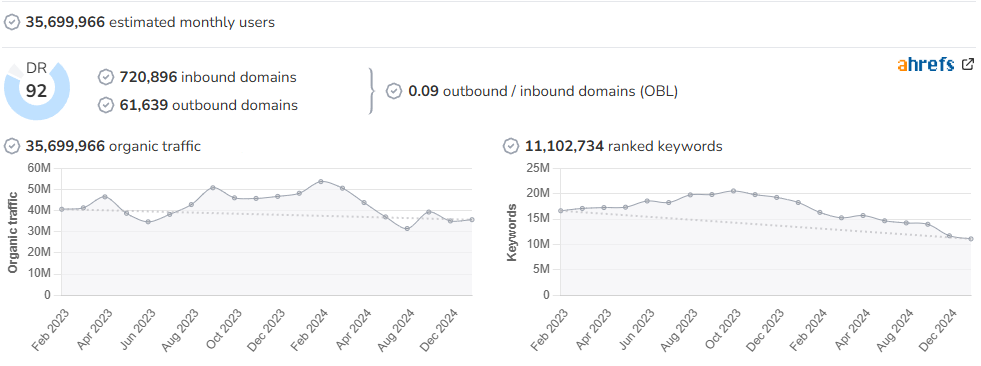Click the 35,699,966 estimated monthly users text
981x366 pixels.
(x=150, y=23)
